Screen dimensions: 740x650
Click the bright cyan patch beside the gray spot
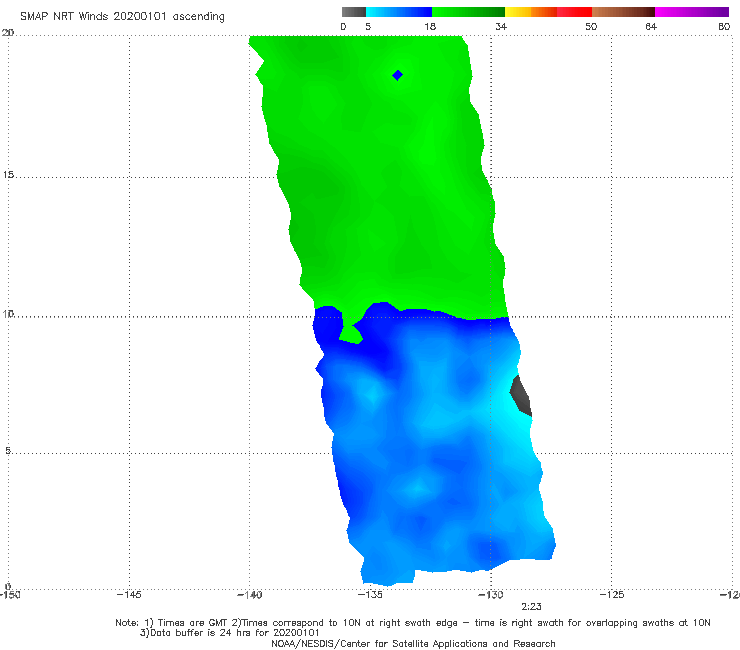pos(512,413)
